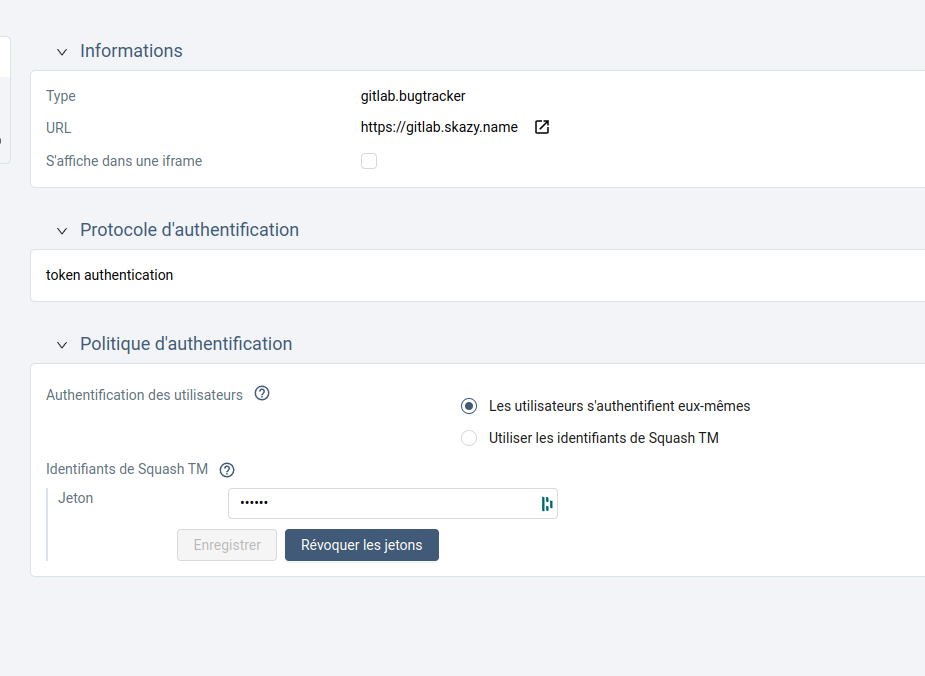Click help icon next to Authentification des utilisateurs
This screenshot has height=676, width=925.
point(262,394)
